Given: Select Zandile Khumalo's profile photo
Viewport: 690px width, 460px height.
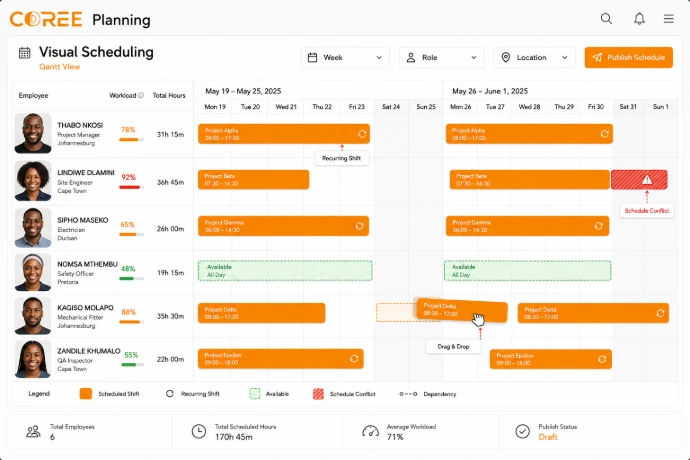Looking at the screenshot, I should [33, 359].
